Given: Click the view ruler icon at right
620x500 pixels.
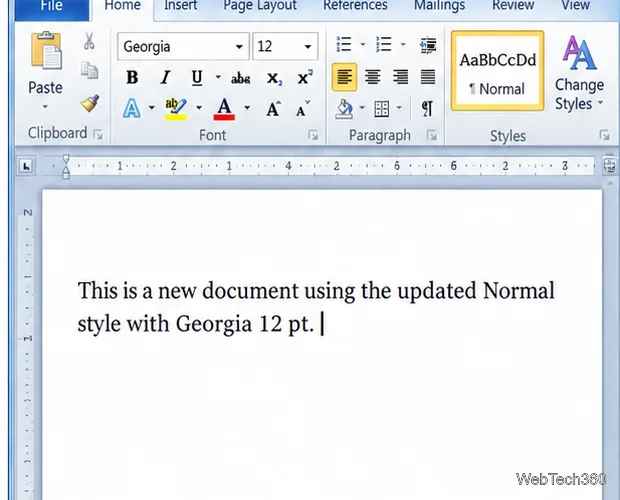Looking at the screenshot, I should [609, 164].
